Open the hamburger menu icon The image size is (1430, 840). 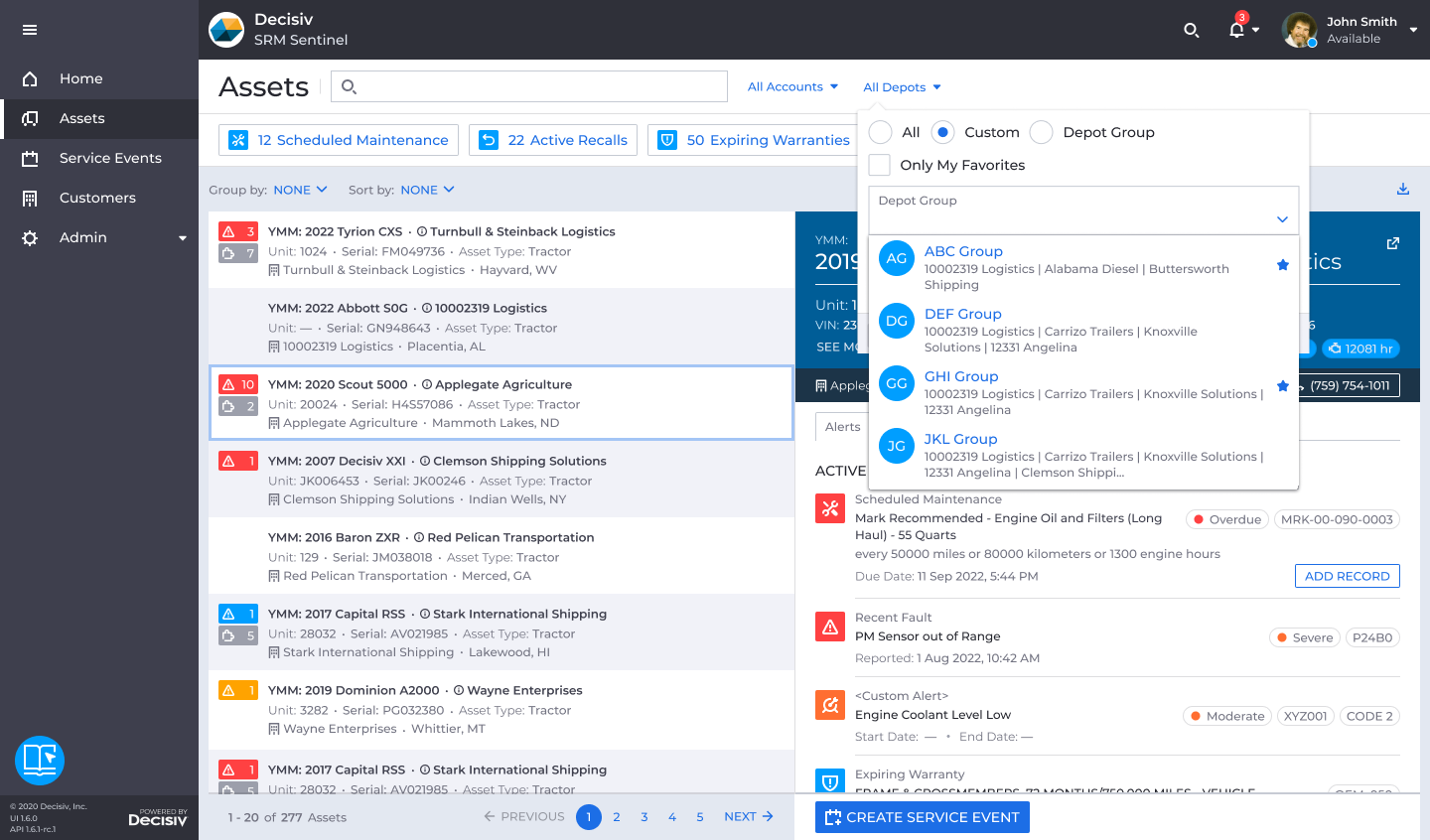point(30,30)
